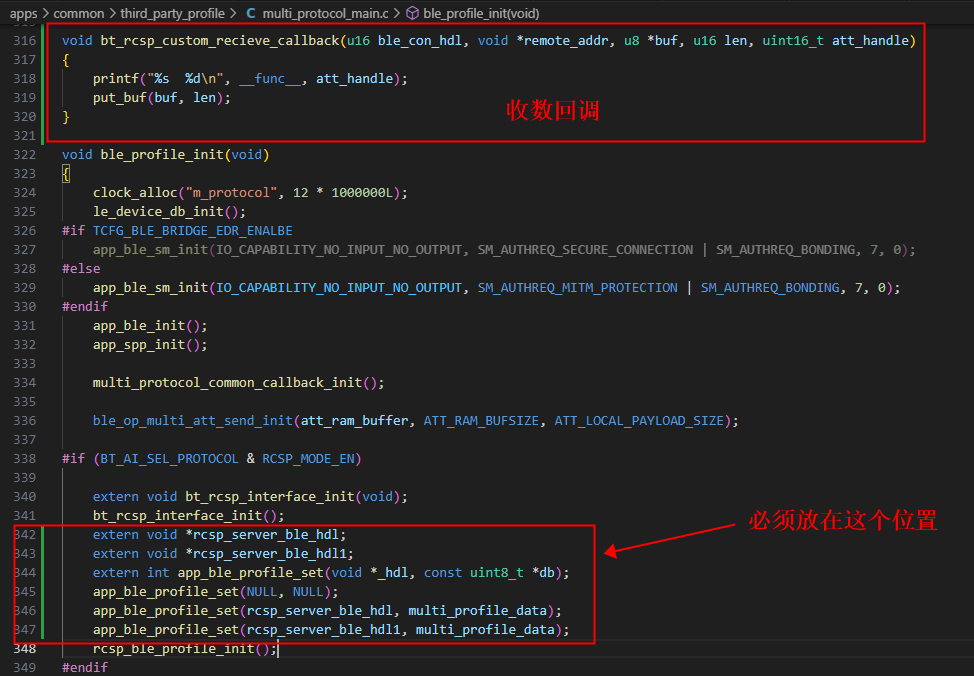Click bt_rcsp_interface_init call on line 341
This screenshot has height=676, width=974.
(x=178, y=516)
